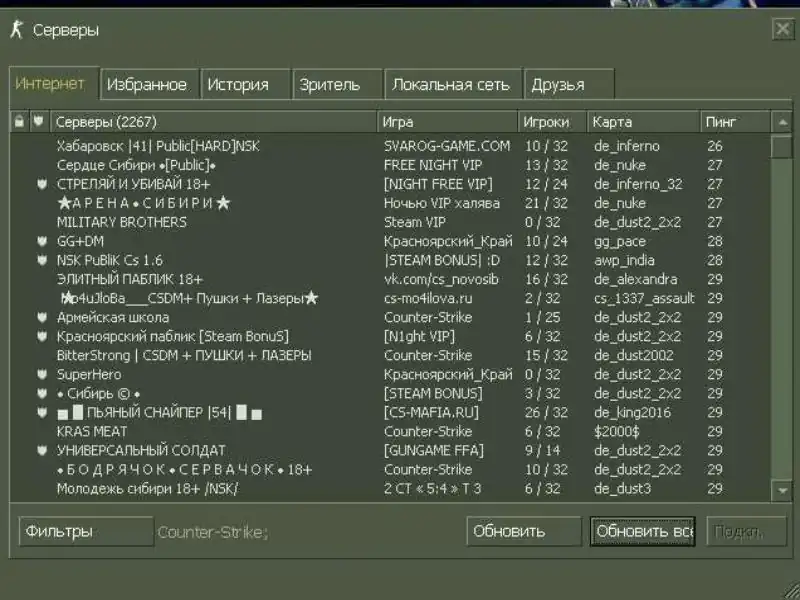This screenshot has height=600, width=800.
Task: Select server Хабаровск |41| Public[HARD]NSK
Action: tap(391, 146)
